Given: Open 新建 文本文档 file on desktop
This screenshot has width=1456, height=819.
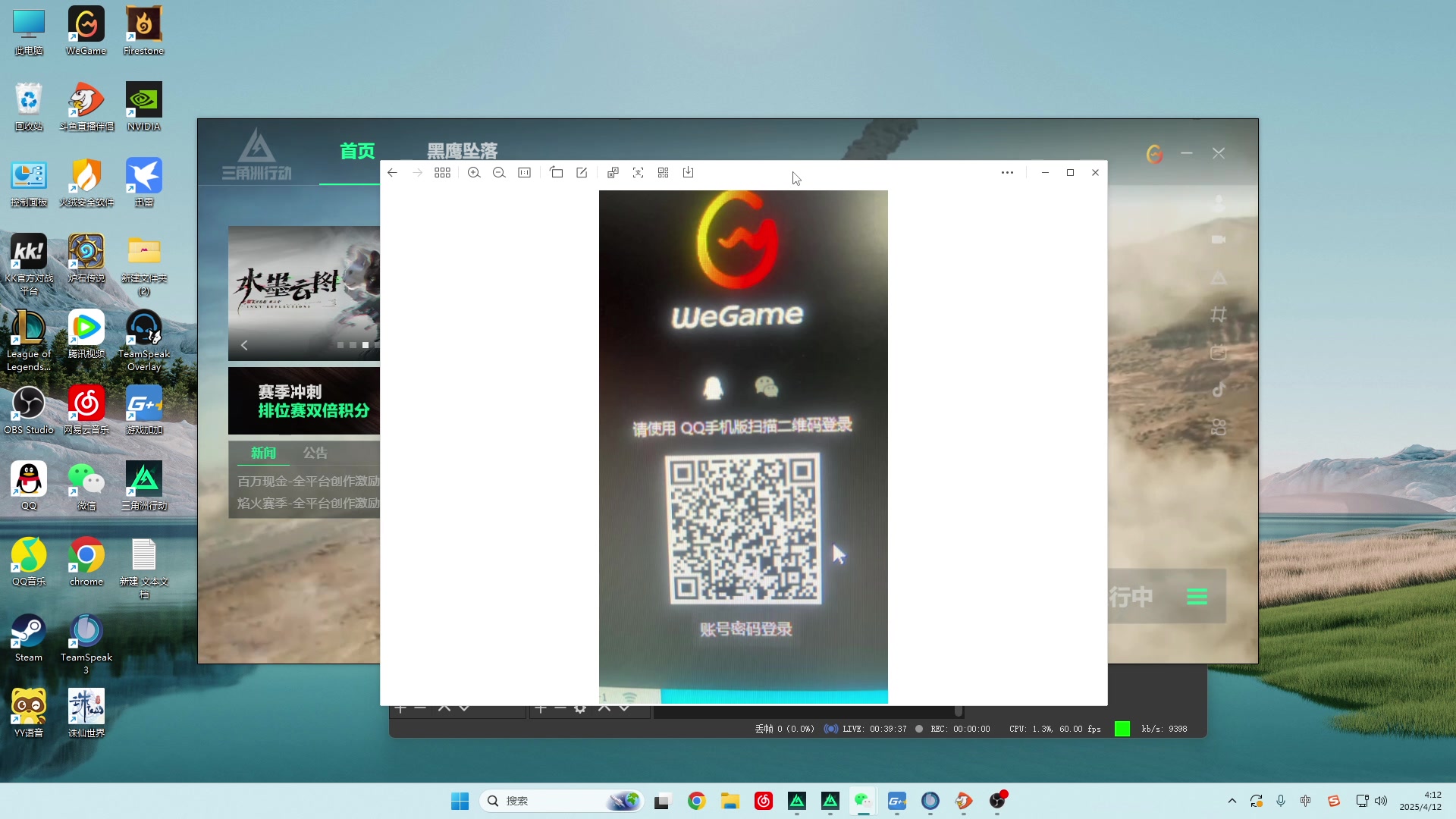Looking at the screenshot, I should [144, 568].
